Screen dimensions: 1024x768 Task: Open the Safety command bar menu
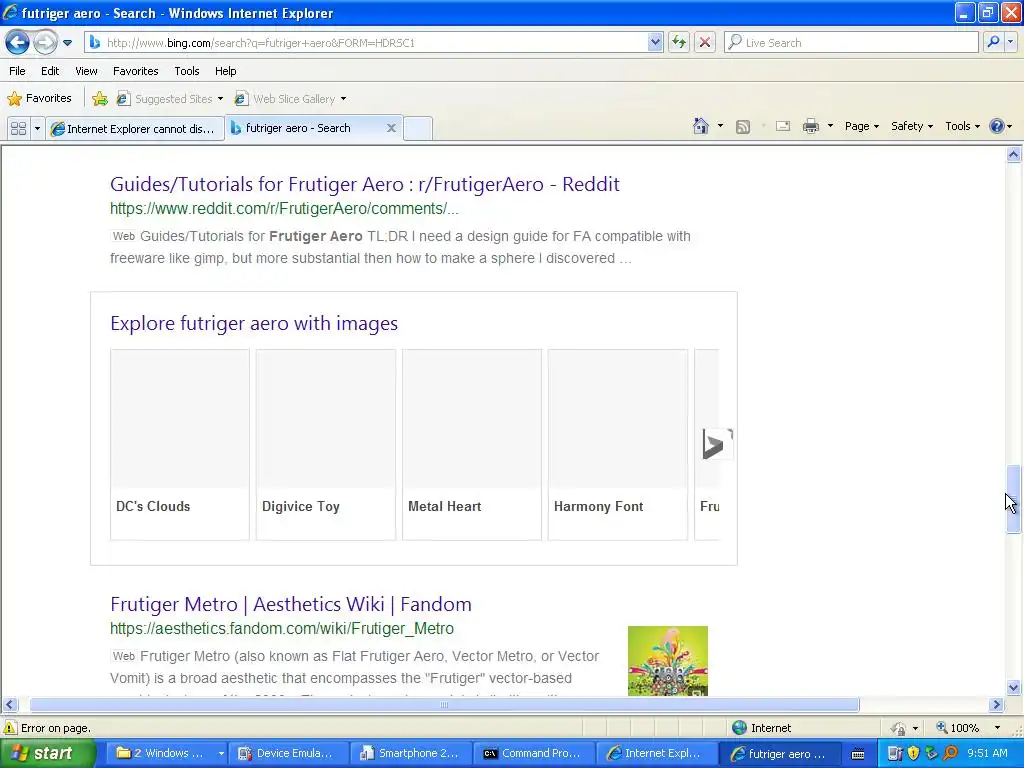(912, 126)
